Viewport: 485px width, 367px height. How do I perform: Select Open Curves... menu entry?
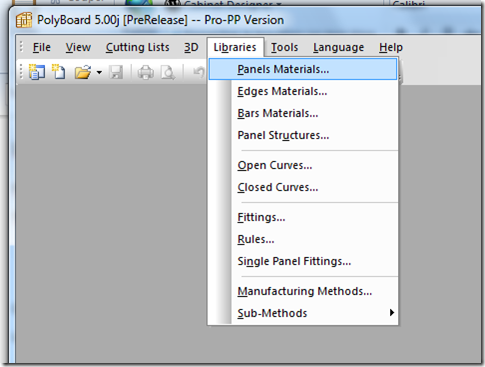[x=303, y=165]
